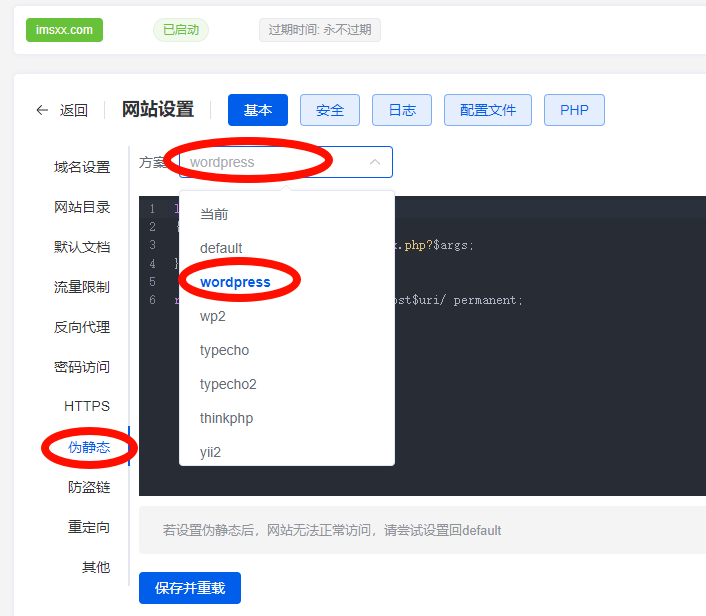Open the 配置文件 tab
The height and width of the screenshot is (616, 706).
click(488, 110)
